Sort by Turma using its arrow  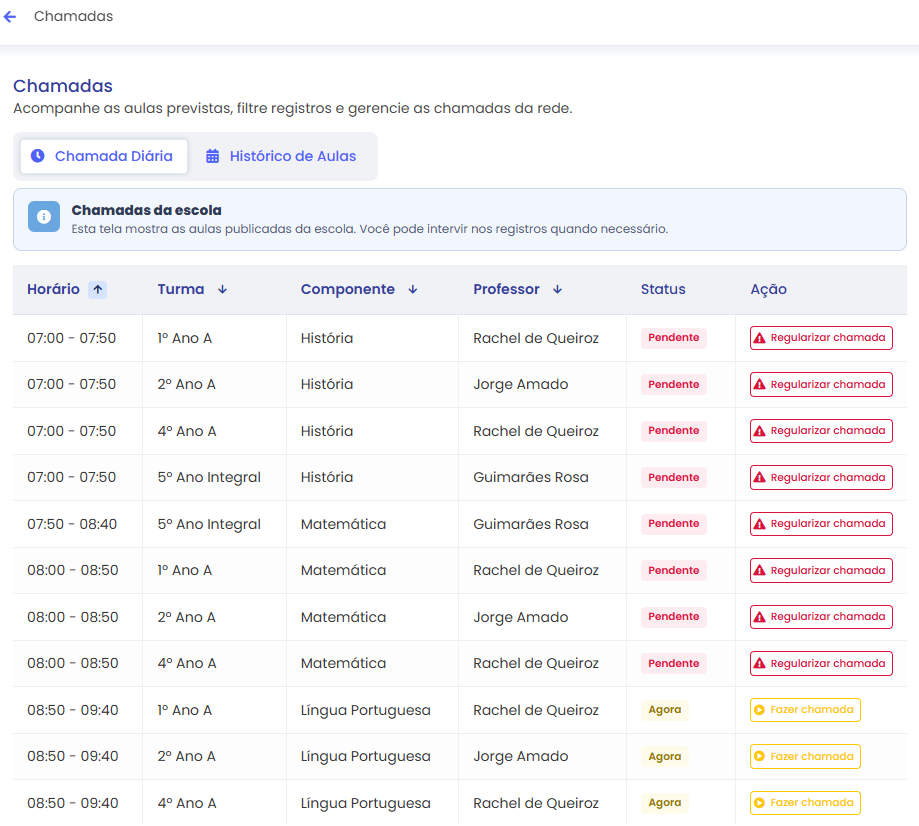pos(222,289)
